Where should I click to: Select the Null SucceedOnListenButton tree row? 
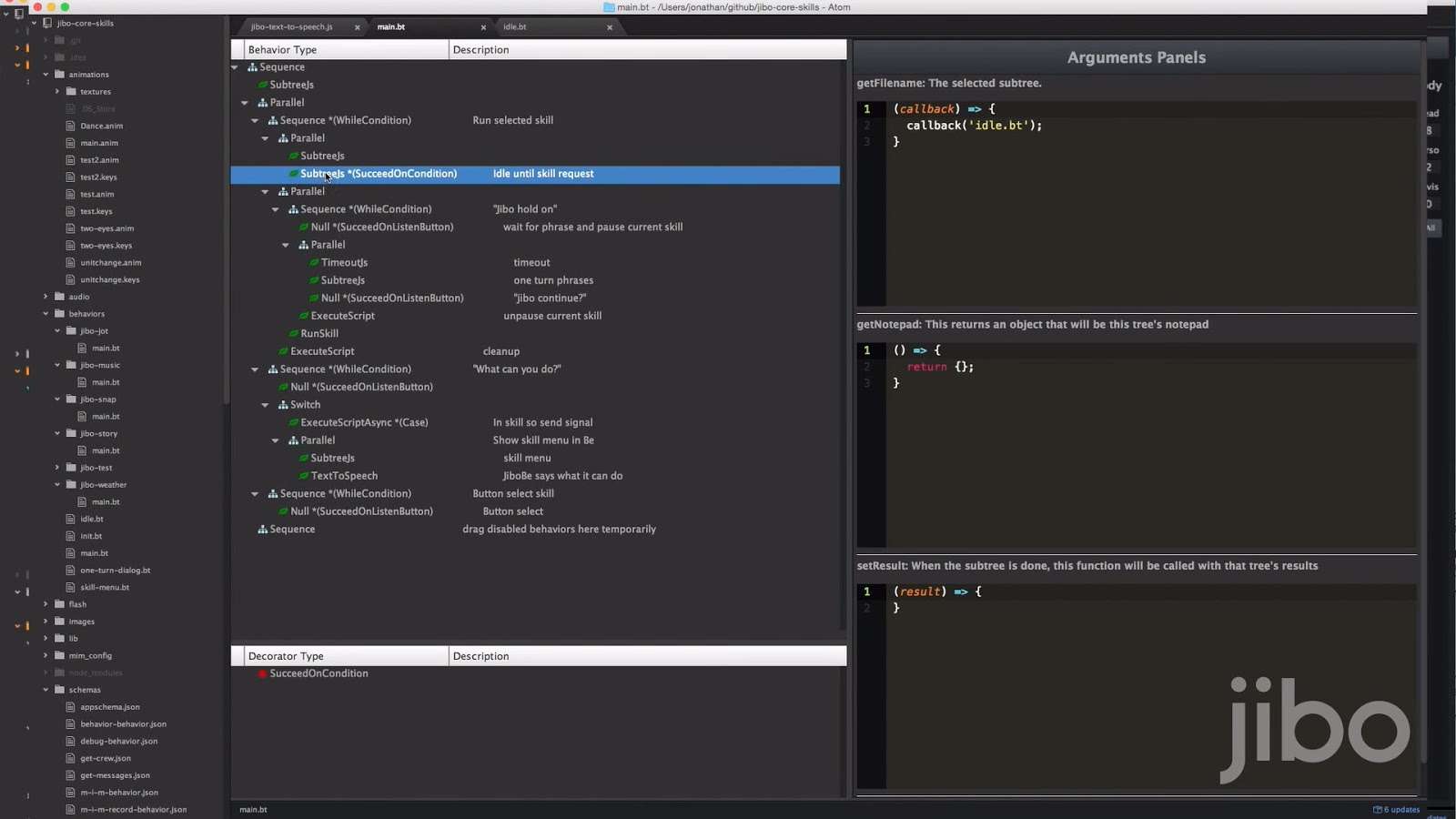(382, 227)
